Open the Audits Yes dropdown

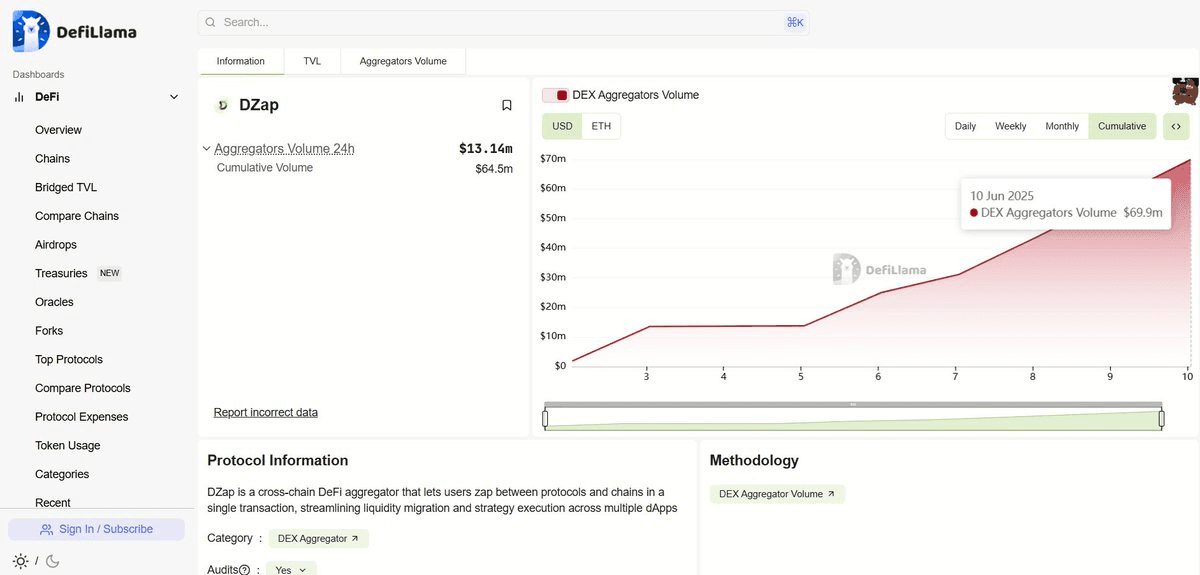click(x=291, y=569)
